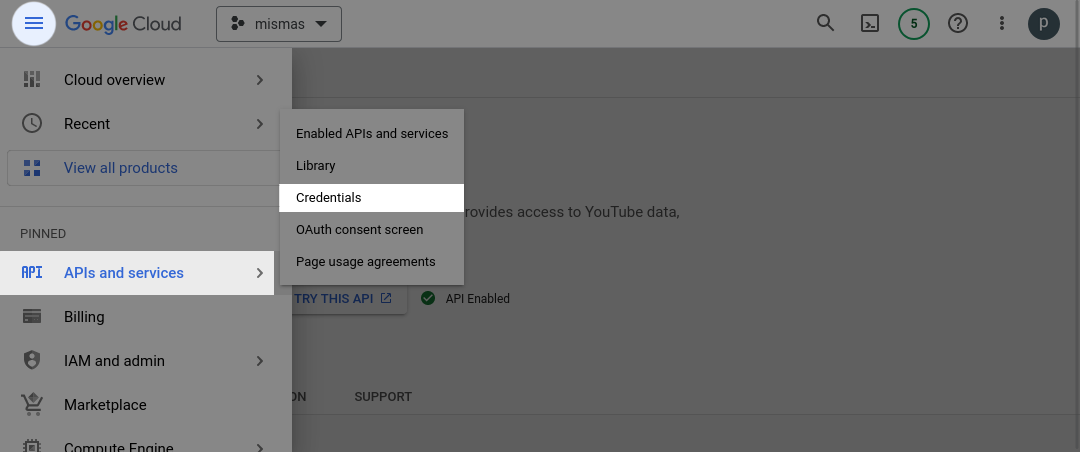Click the Marketplace cart icon
The width and height of the screenshot is (1080, 452).
tap(32, 404)
